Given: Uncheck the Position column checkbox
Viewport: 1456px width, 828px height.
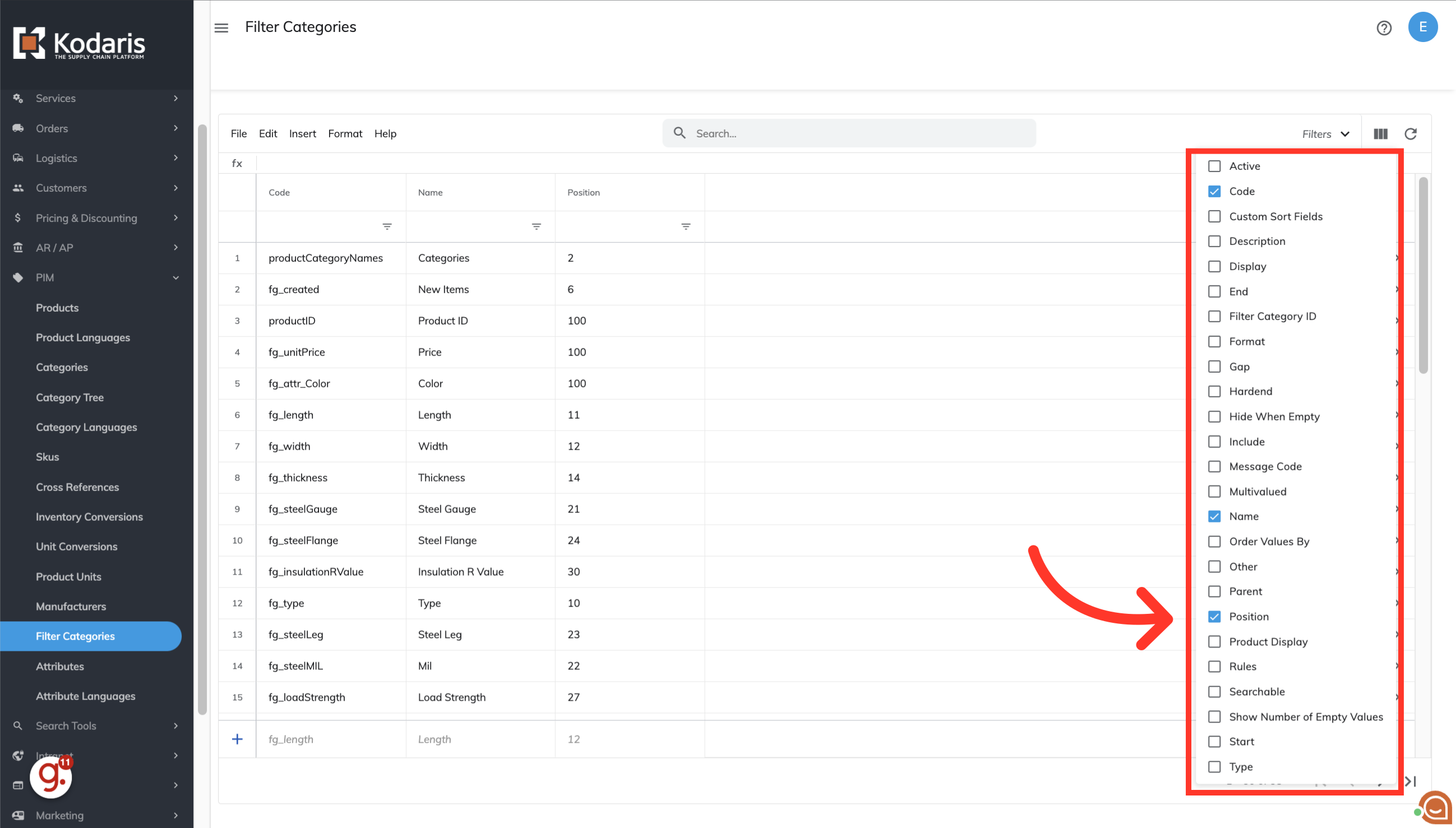Looking at the screenshot, I should pos(1214,617).
